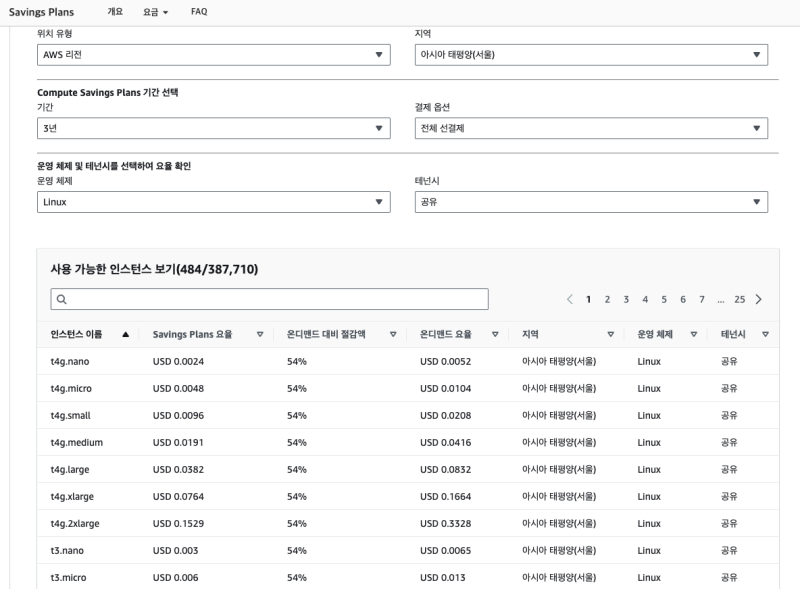Click the instance search input field

[x=270, y=299]
